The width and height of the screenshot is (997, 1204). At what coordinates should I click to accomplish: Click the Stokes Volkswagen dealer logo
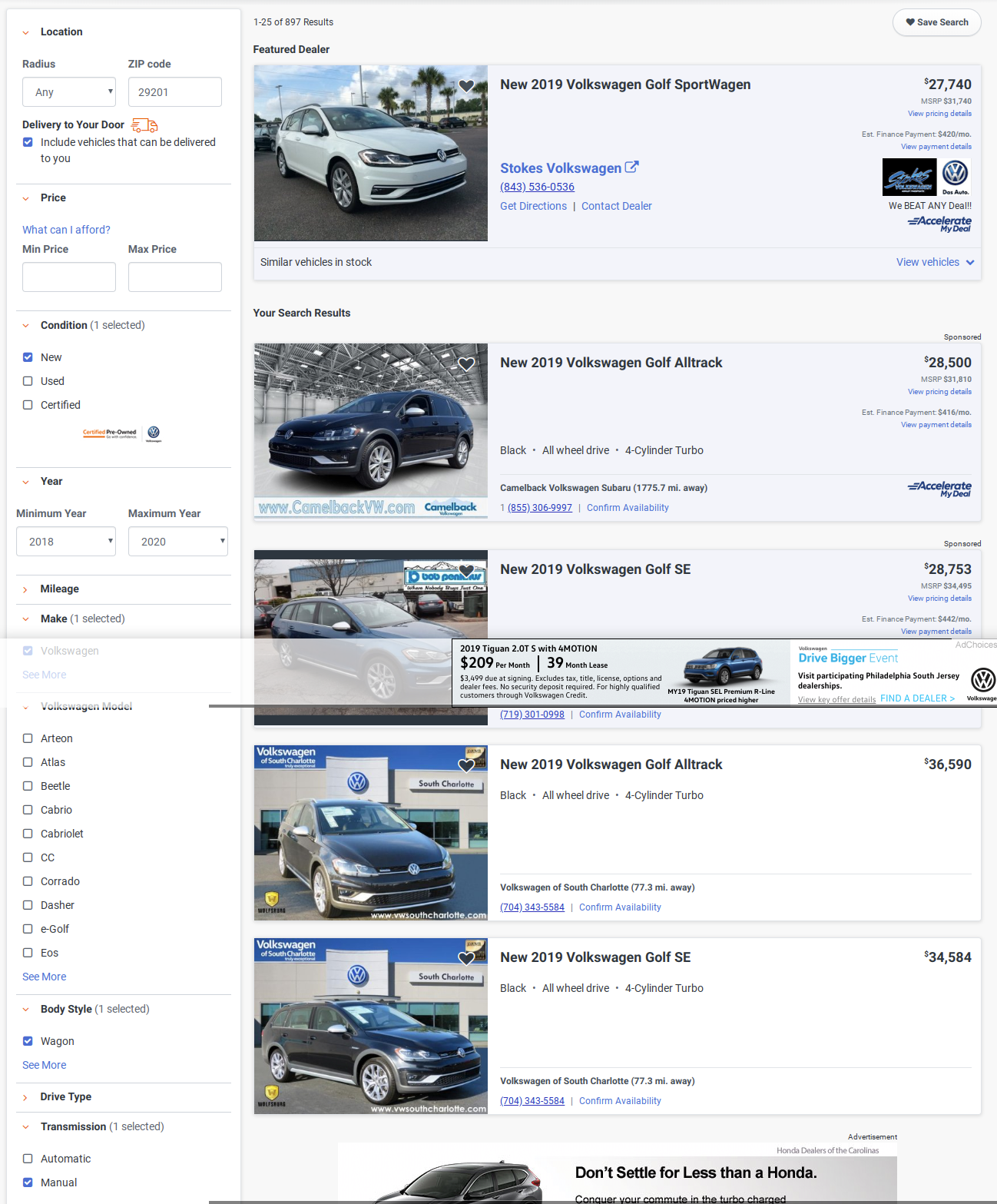coord(927,177)
